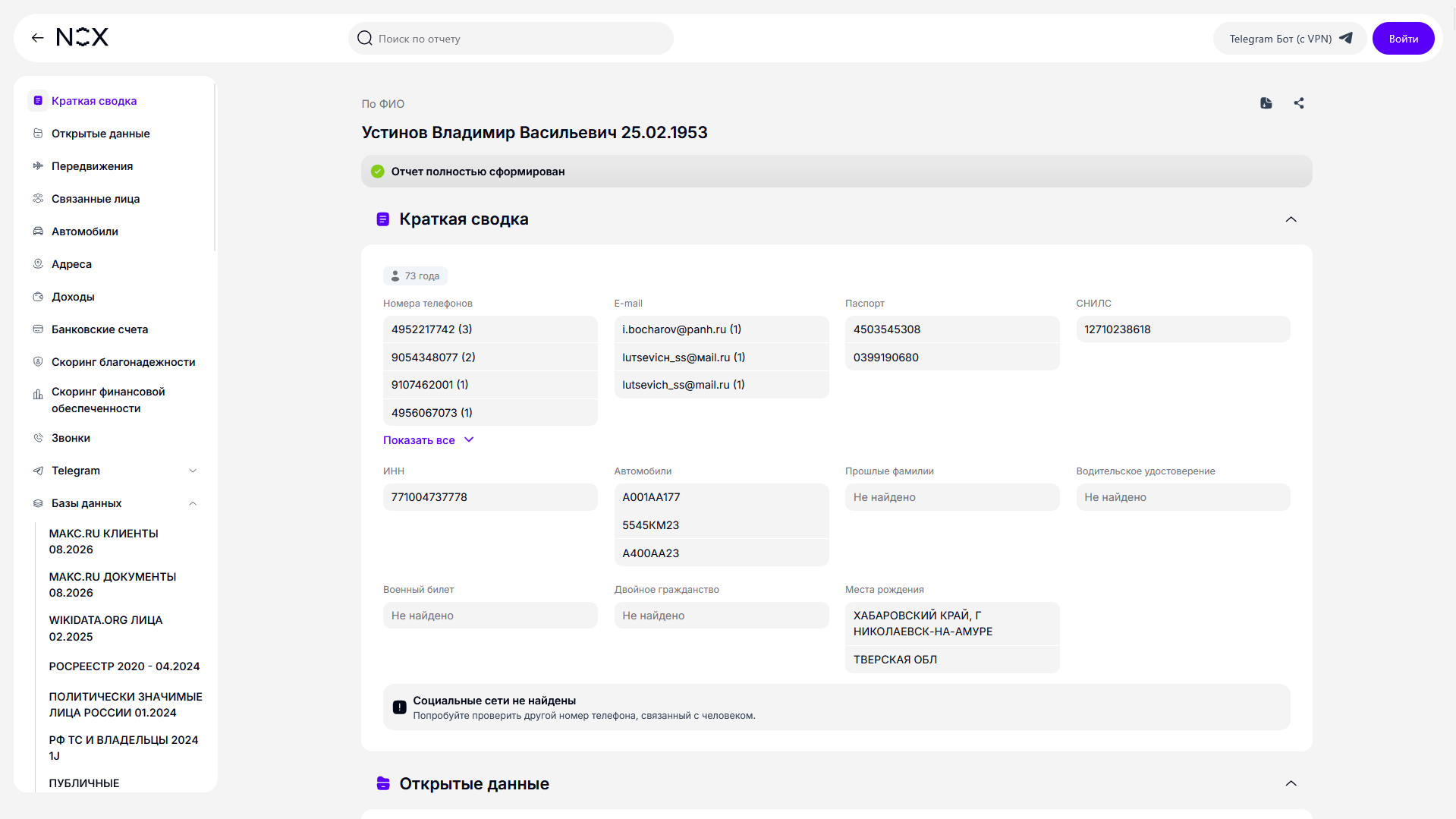This screenshot has height=819, width=1456.
Task: Click the back arrow icon
Action: (37, 38)
